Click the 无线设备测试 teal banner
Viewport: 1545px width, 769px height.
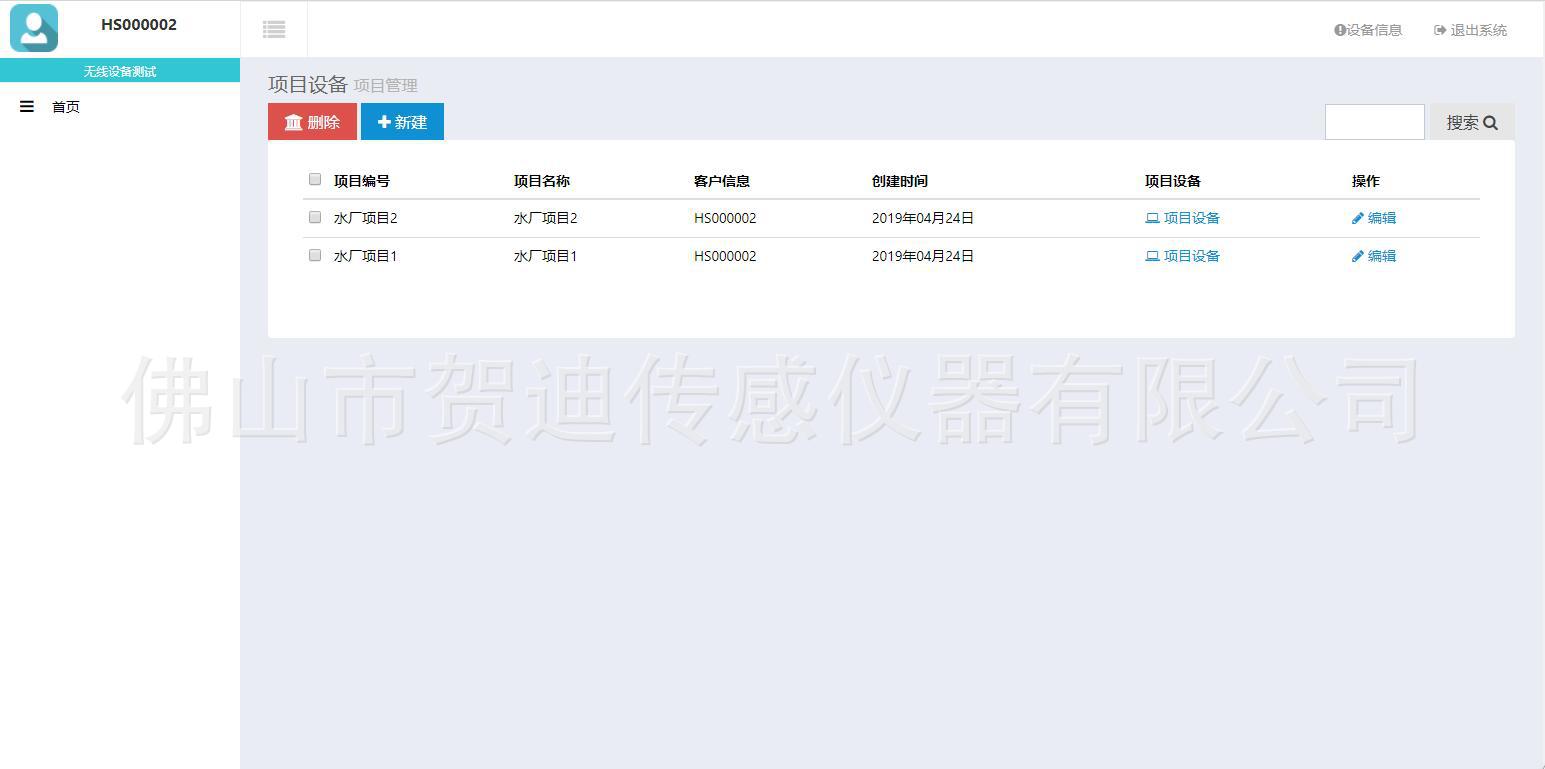pos(120,71)
